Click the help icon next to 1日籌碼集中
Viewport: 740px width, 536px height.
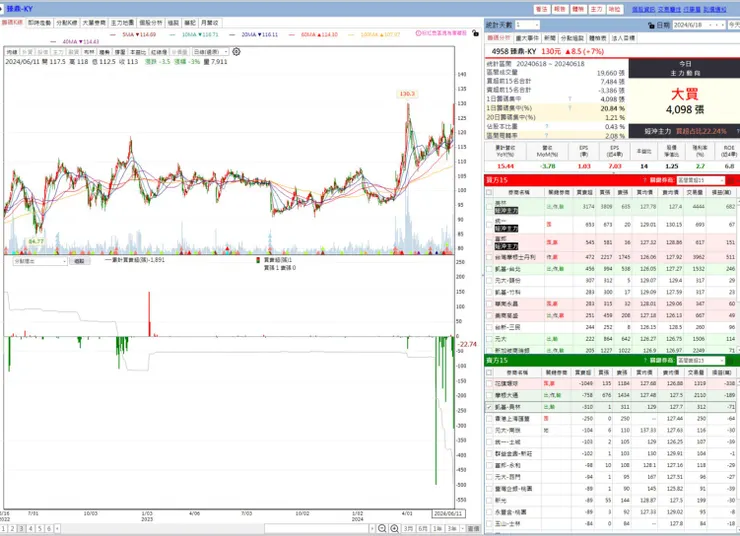570,99
